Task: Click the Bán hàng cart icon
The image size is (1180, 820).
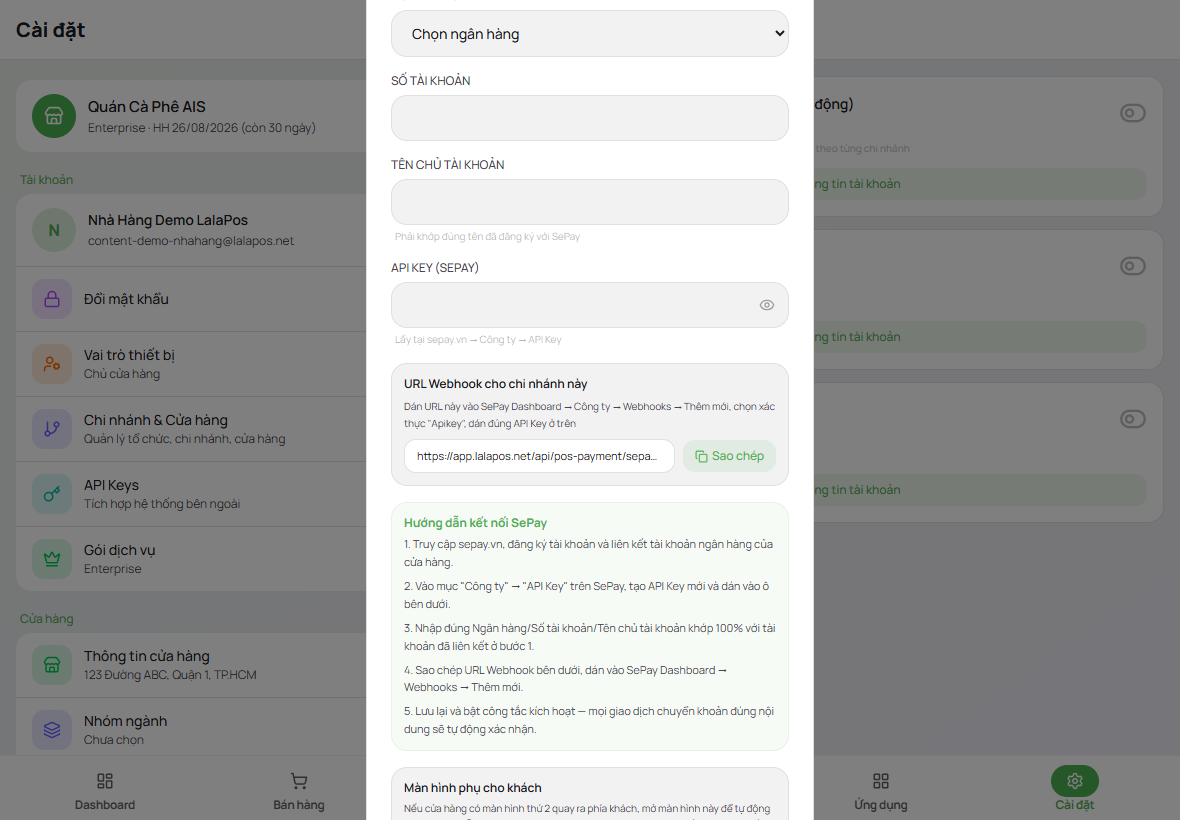Action: point(299,781)
